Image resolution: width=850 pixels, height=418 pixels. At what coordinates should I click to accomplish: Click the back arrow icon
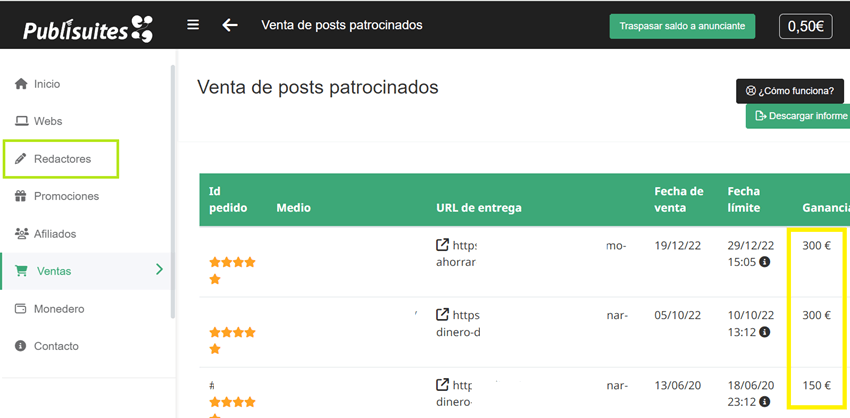pyautogui.click(x=230, y=25)
